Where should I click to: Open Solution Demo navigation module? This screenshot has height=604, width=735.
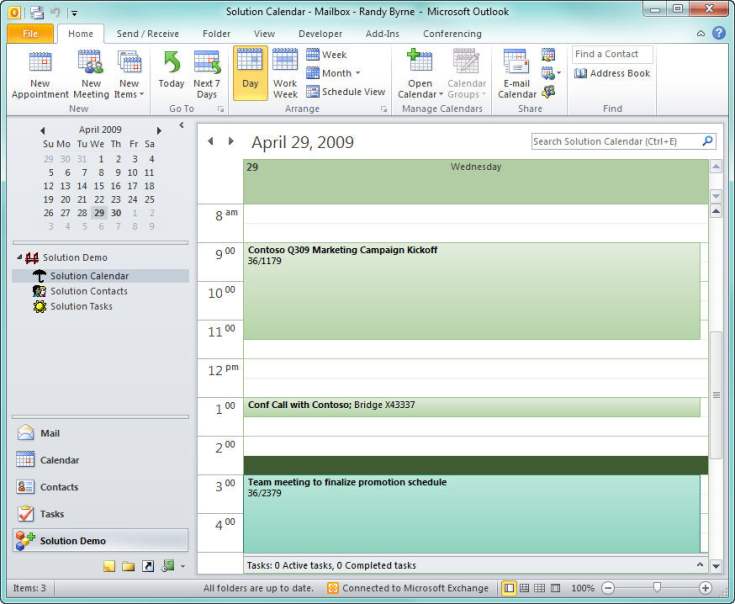[x=100, y=540]
